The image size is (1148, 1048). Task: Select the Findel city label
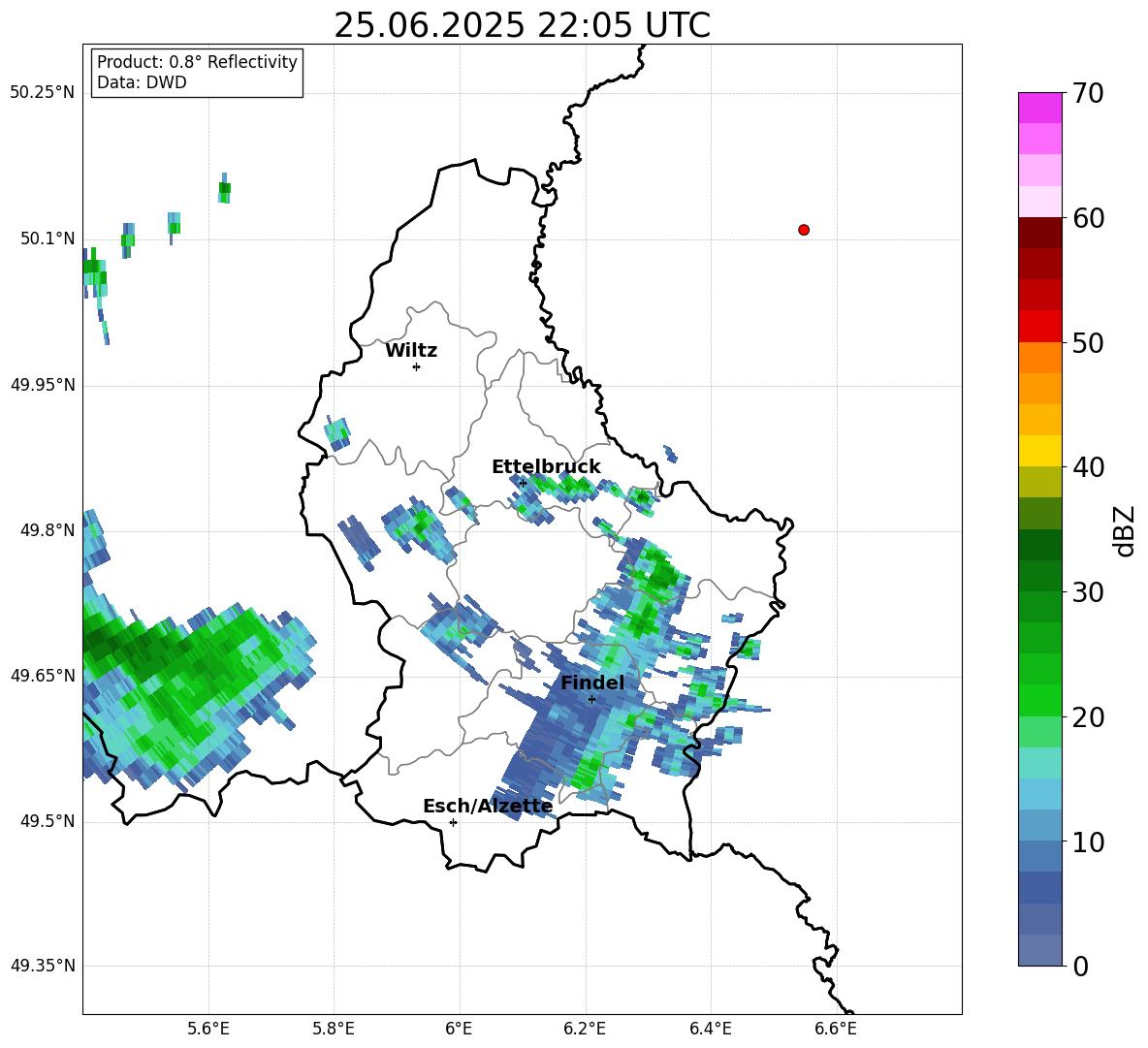click(592, 683)
